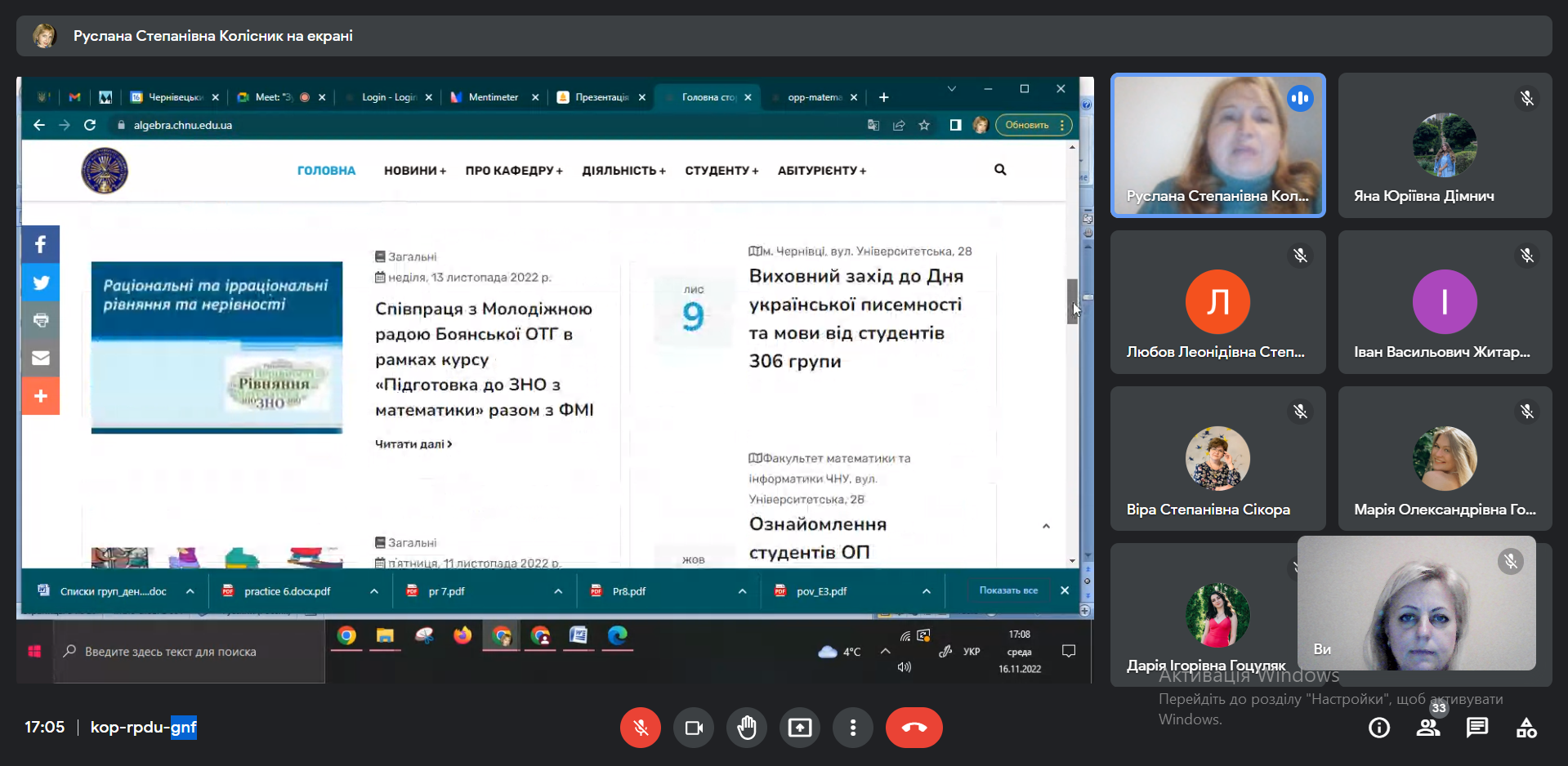The width and height of the screenshot is (1568, 766).
Task: Click orange plus more-shares icon
Action: click(41, 396)
